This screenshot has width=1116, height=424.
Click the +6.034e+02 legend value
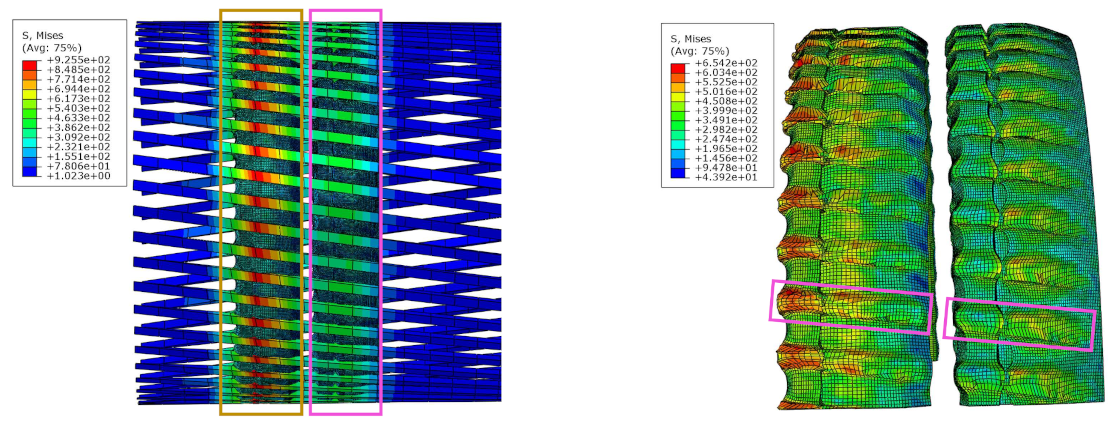tap(725, 73)
